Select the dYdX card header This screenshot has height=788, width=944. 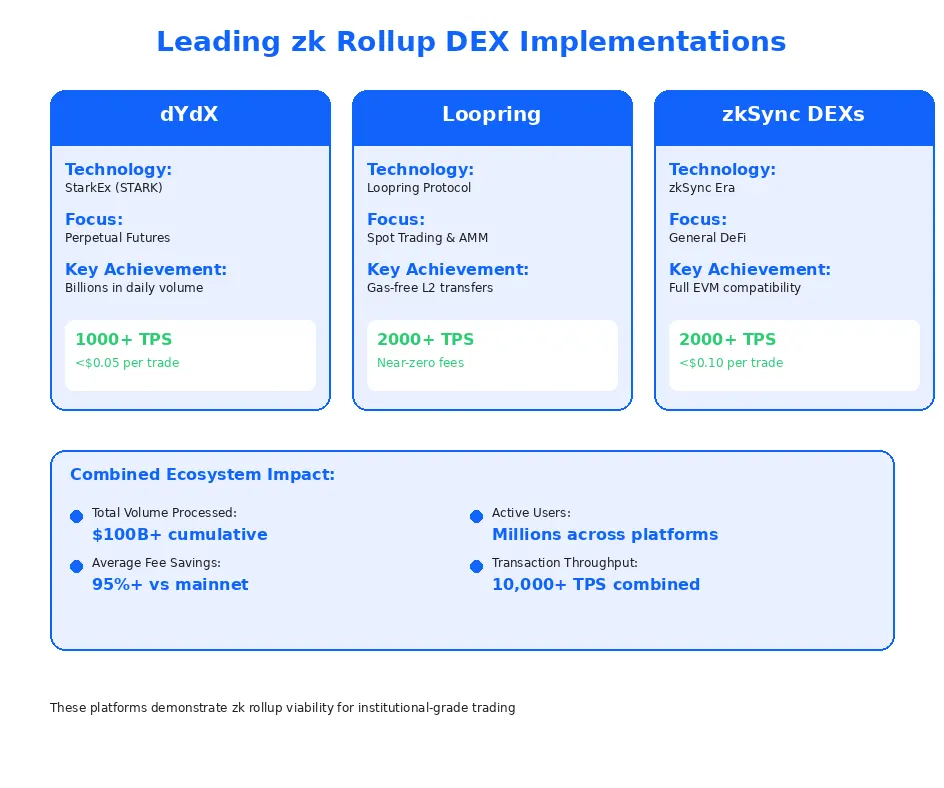pyautogui.click(x=190, y=118)
